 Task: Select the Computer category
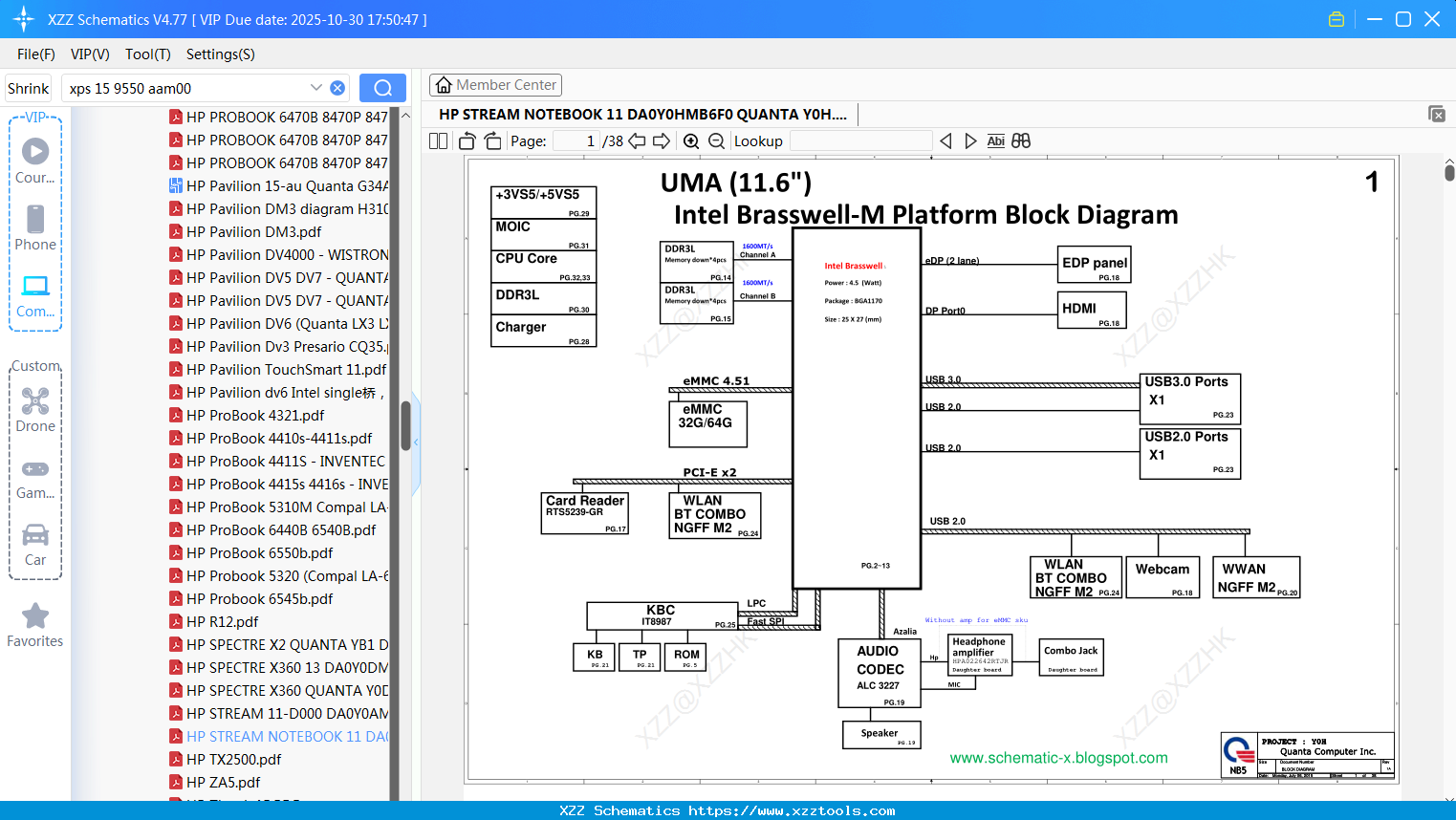tap(35, 295)
